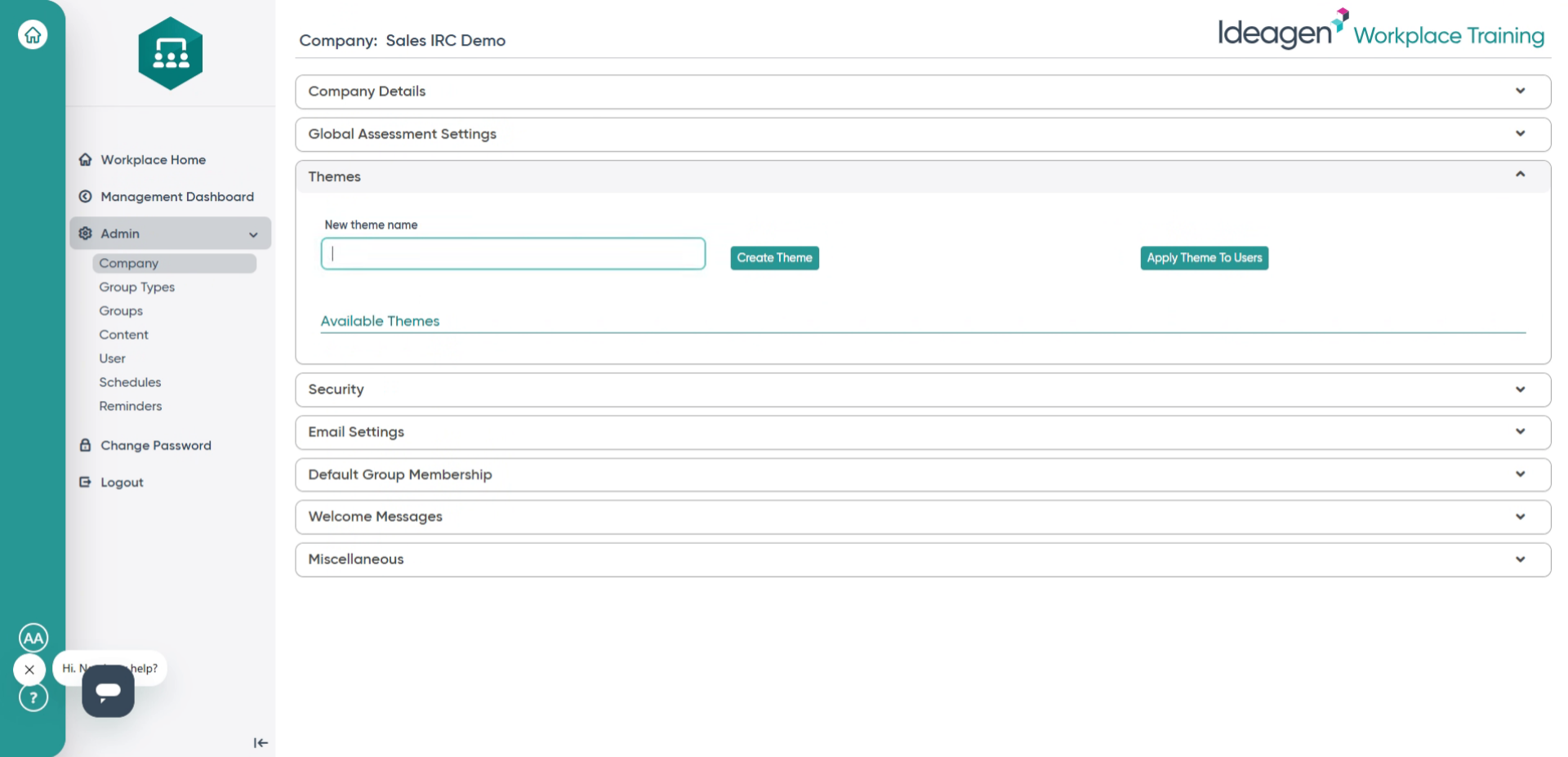The height and width of the screenshot is (757, 1568).
Task: Open Management Dashboard menu item
Action: [177, 196]
